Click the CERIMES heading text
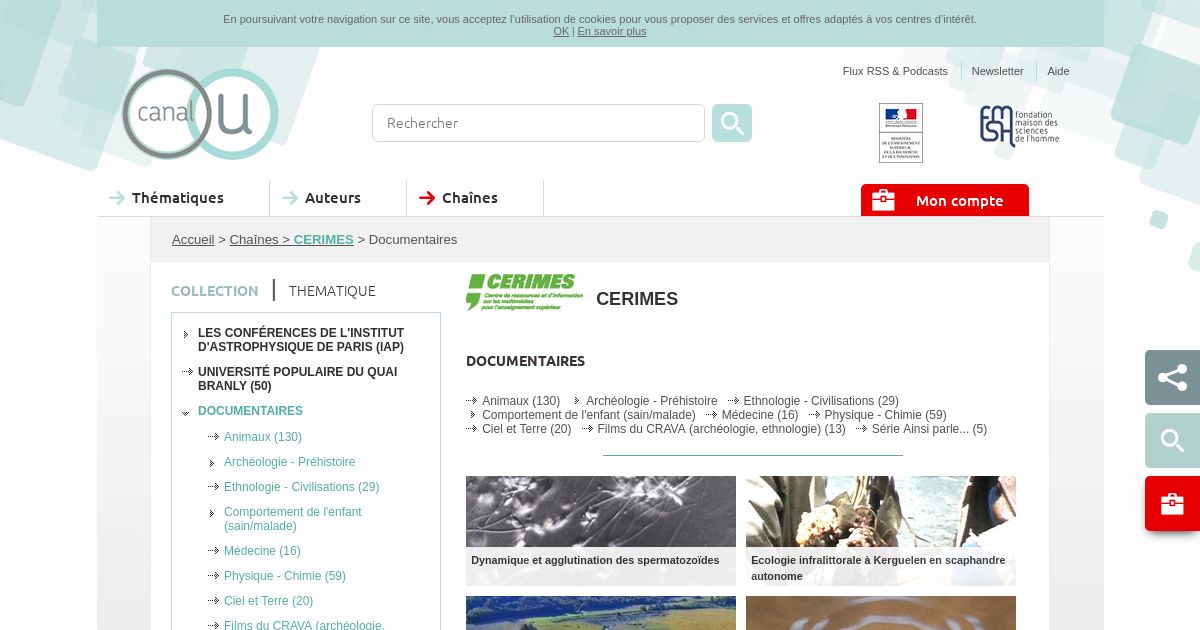Viewport: 1200px width, 630px height. (x=637, y=299)
